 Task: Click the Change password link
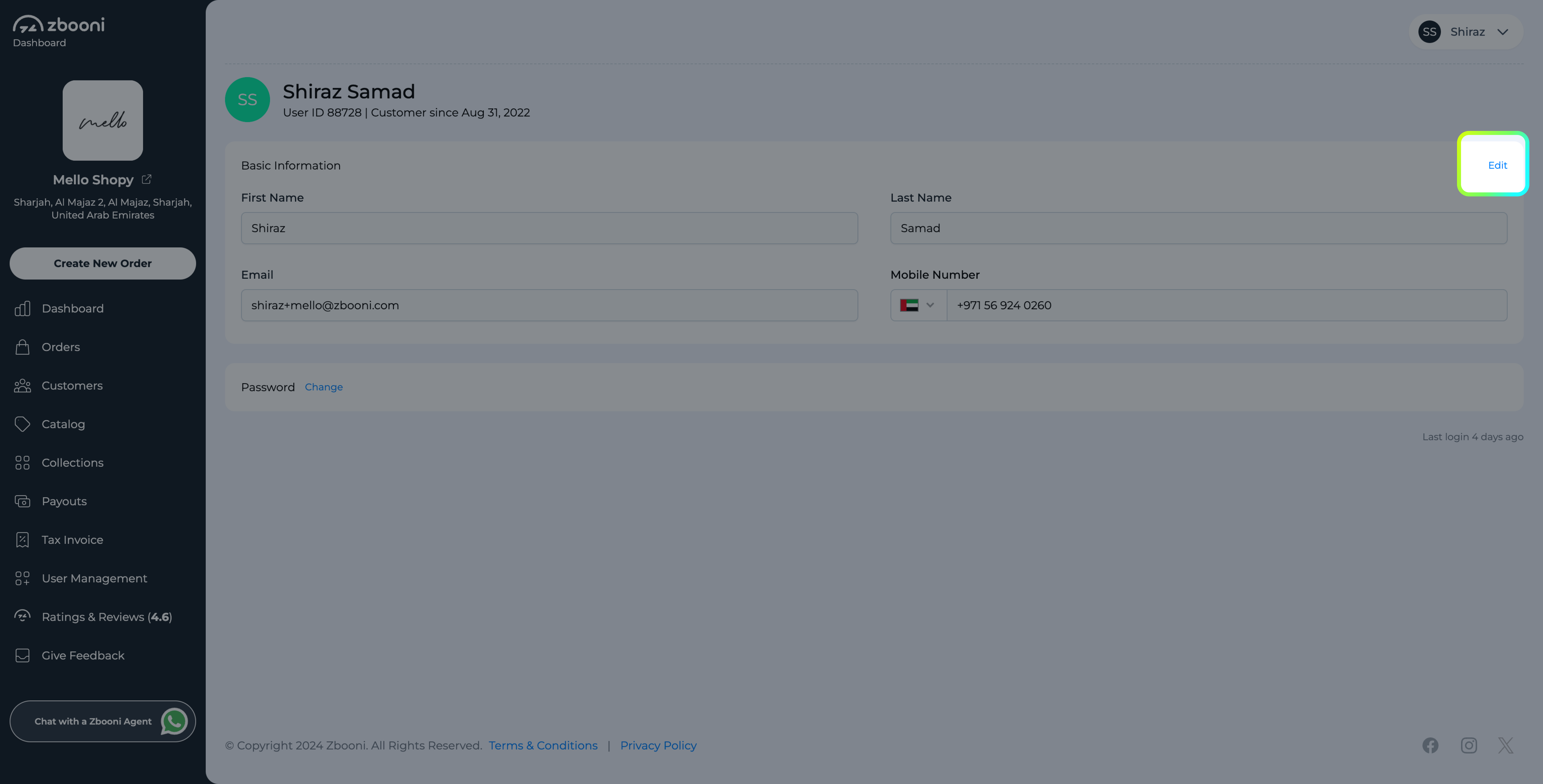(323, 387)
